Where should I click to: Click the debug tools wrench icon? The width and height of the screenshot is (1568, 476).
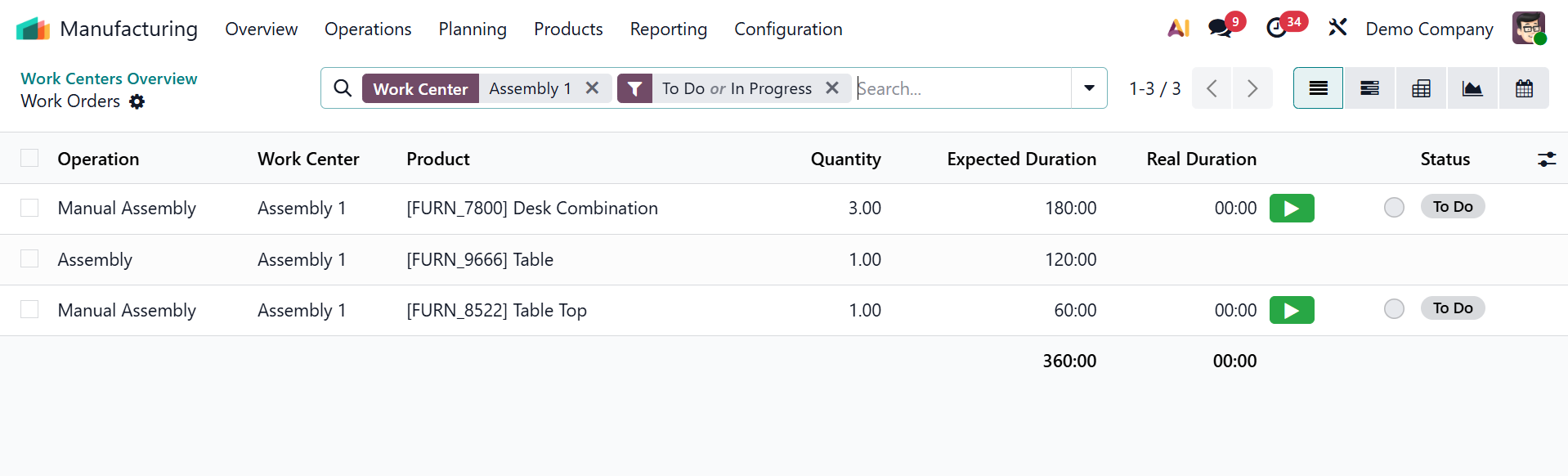1337,29
